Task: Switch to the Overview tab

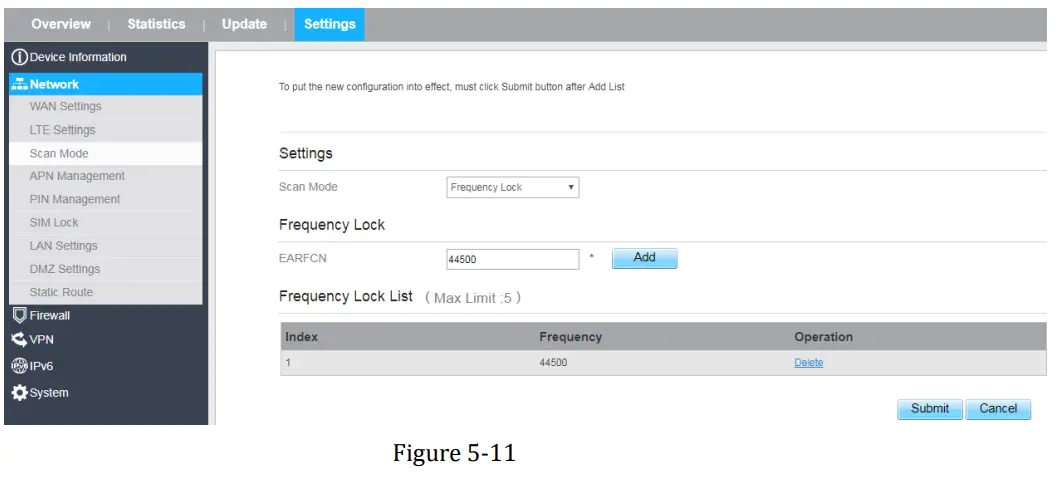Action: coord(61,24)
